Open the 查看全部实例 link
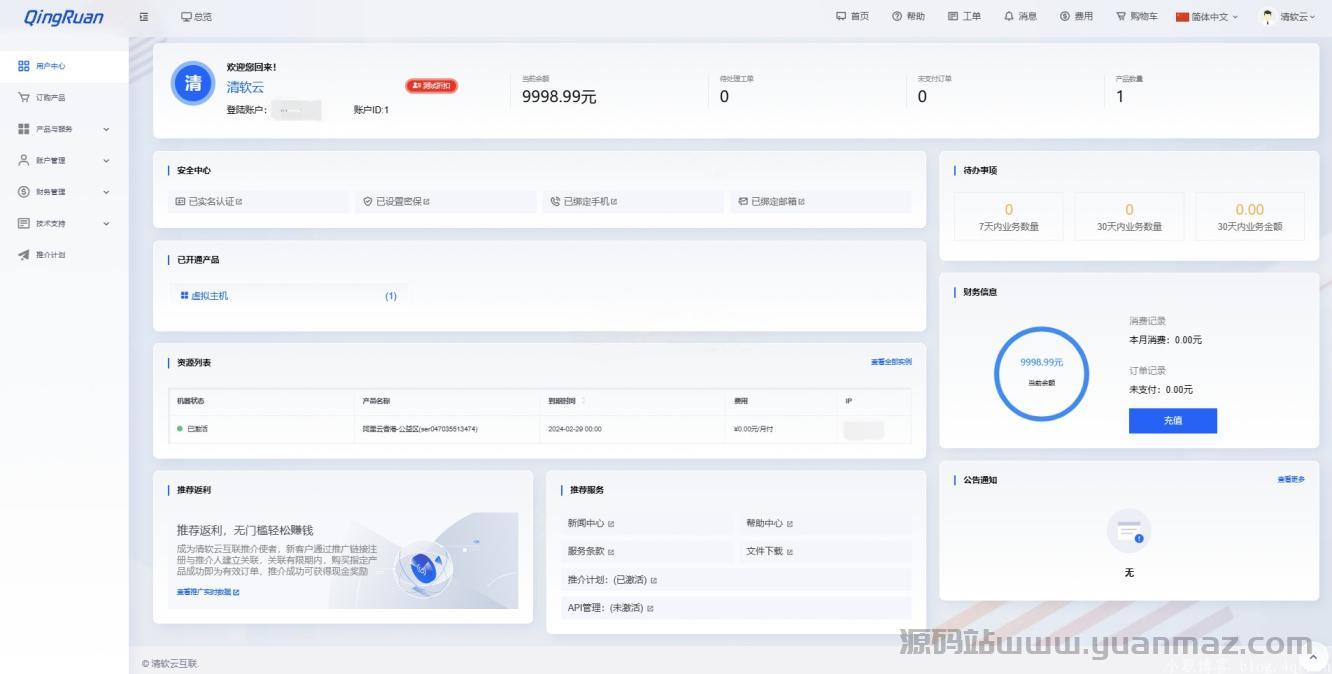1332x674 pixels. 890,362
